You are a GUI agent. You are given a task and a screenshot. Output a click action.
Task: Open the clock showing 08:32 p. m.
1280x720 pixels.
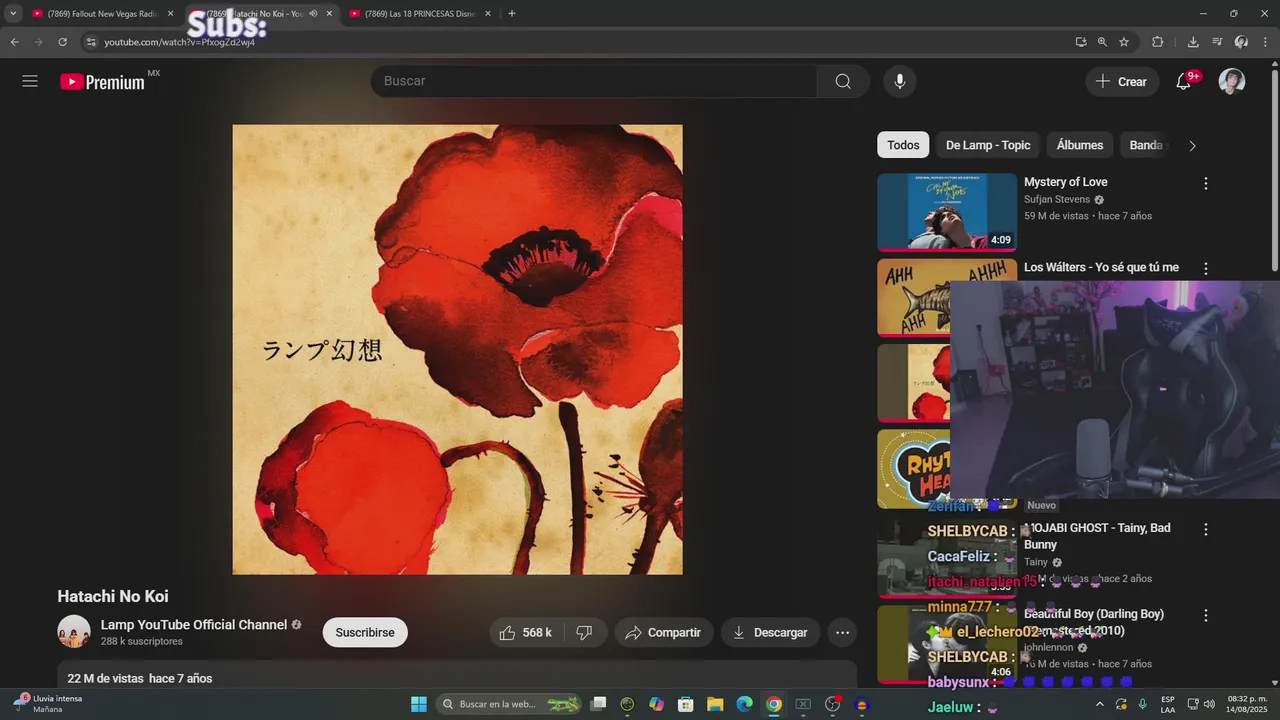(x=1247, y=704)
